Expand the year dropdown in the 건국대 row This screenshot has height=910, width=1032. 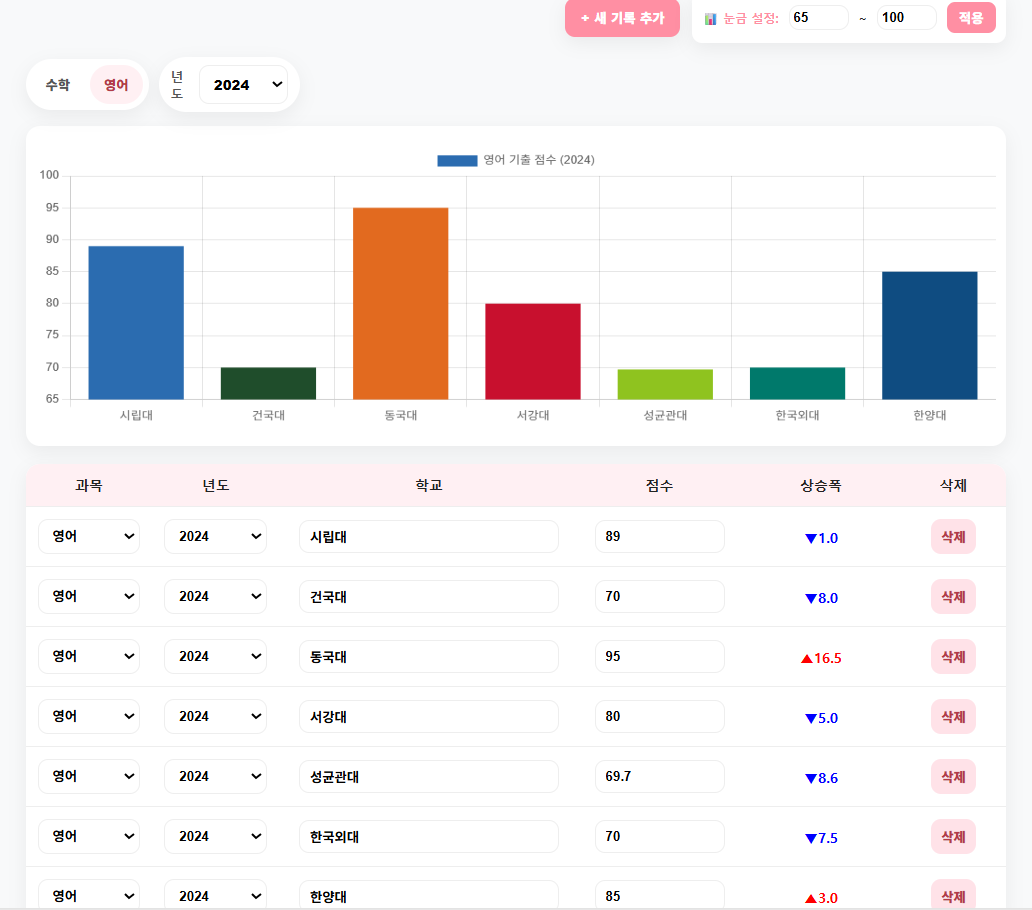click(215, 596)
